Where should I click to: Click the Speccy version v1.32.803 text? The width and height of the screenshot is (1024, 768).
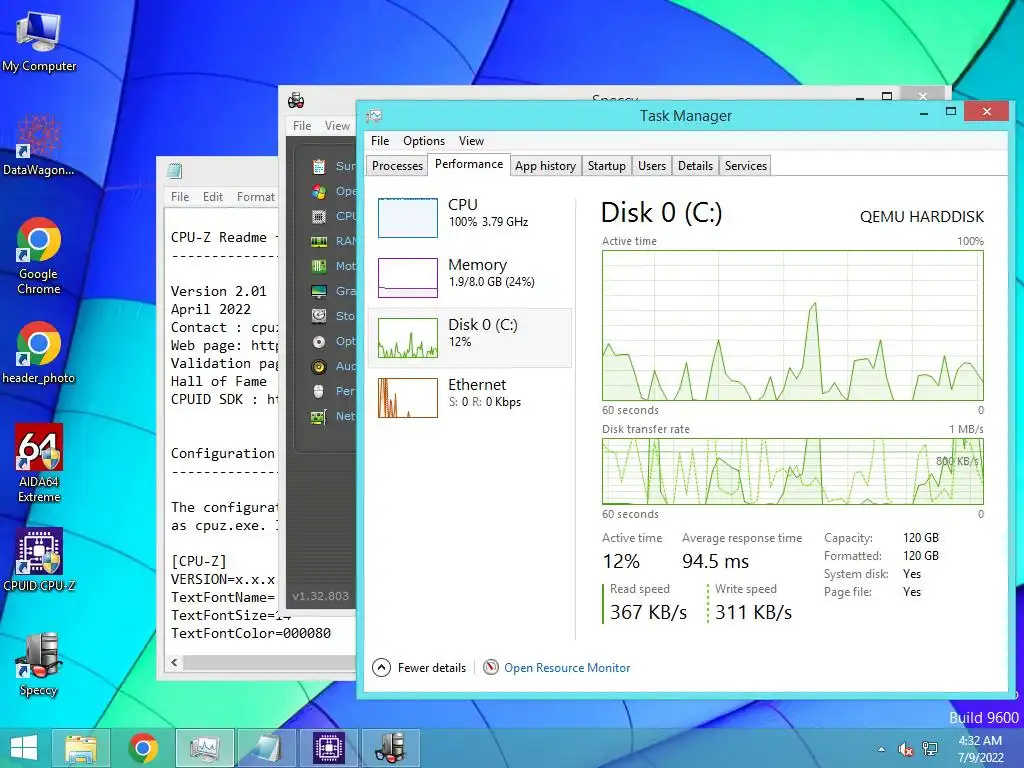click(321, 596)
